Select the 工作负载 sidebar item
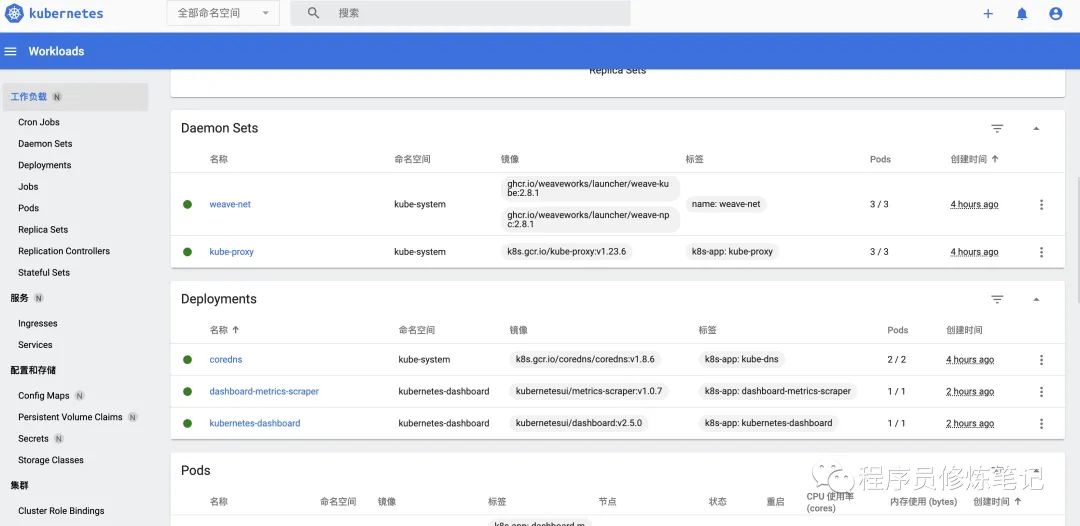This screenshot has width=1080, height=526. 74,97
